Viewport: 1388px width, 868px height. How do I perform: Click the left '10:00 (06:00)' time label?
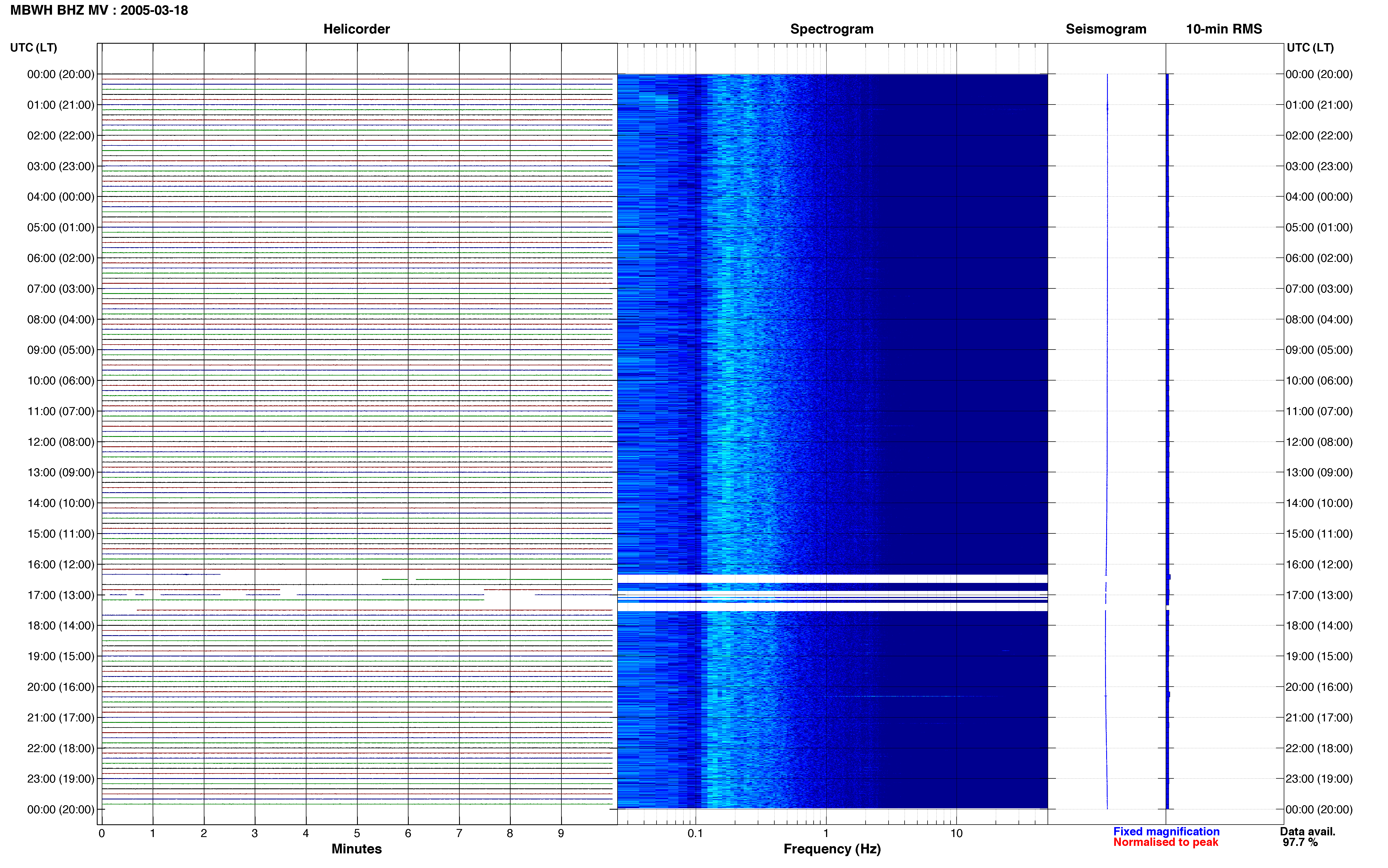click(x=61, y=380)
